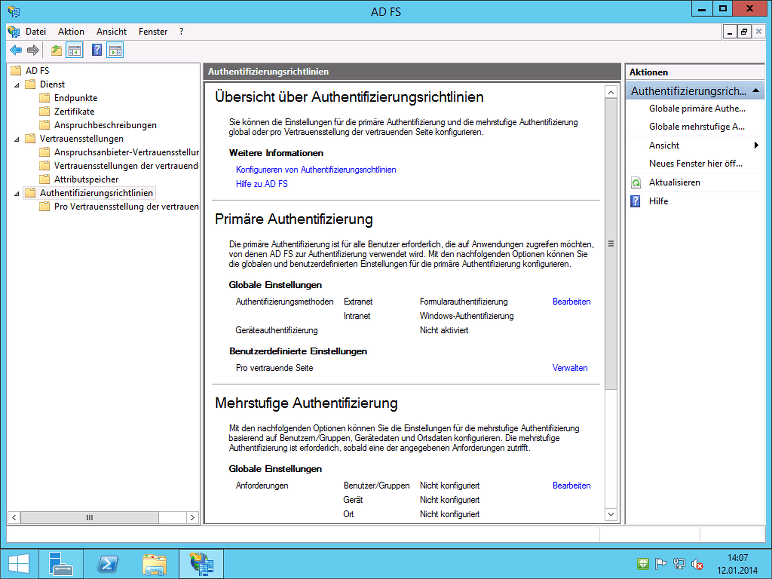Open the Fenster menu

[x=153, y=32]
